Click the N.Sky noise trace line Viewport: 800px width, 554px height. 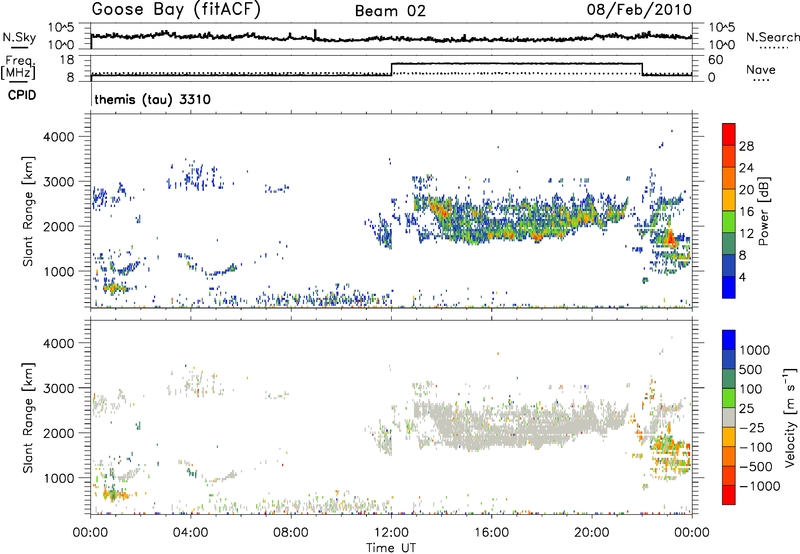391,37
